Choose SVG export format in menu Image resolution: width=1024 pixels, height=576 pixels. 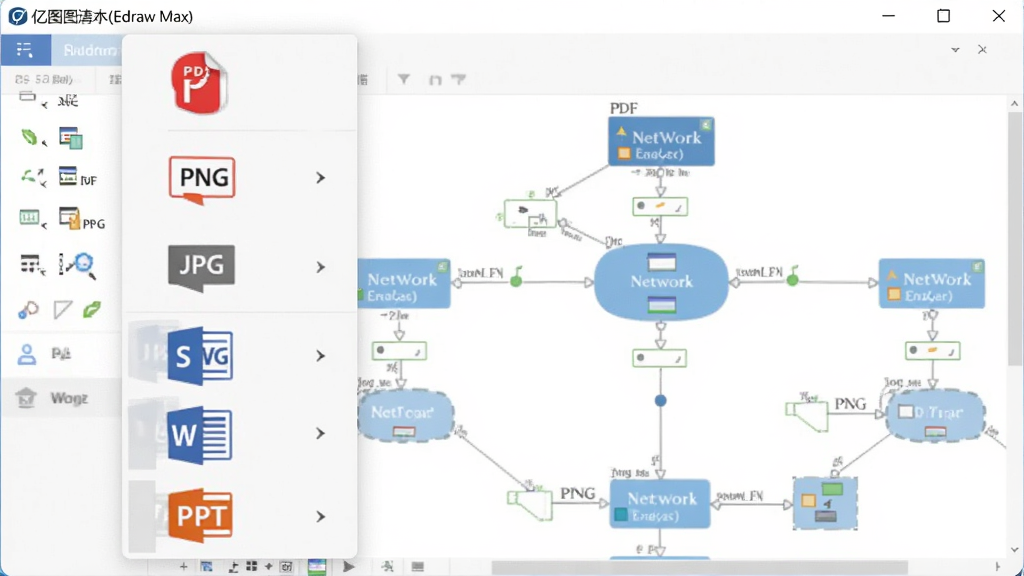coord(200,356)
